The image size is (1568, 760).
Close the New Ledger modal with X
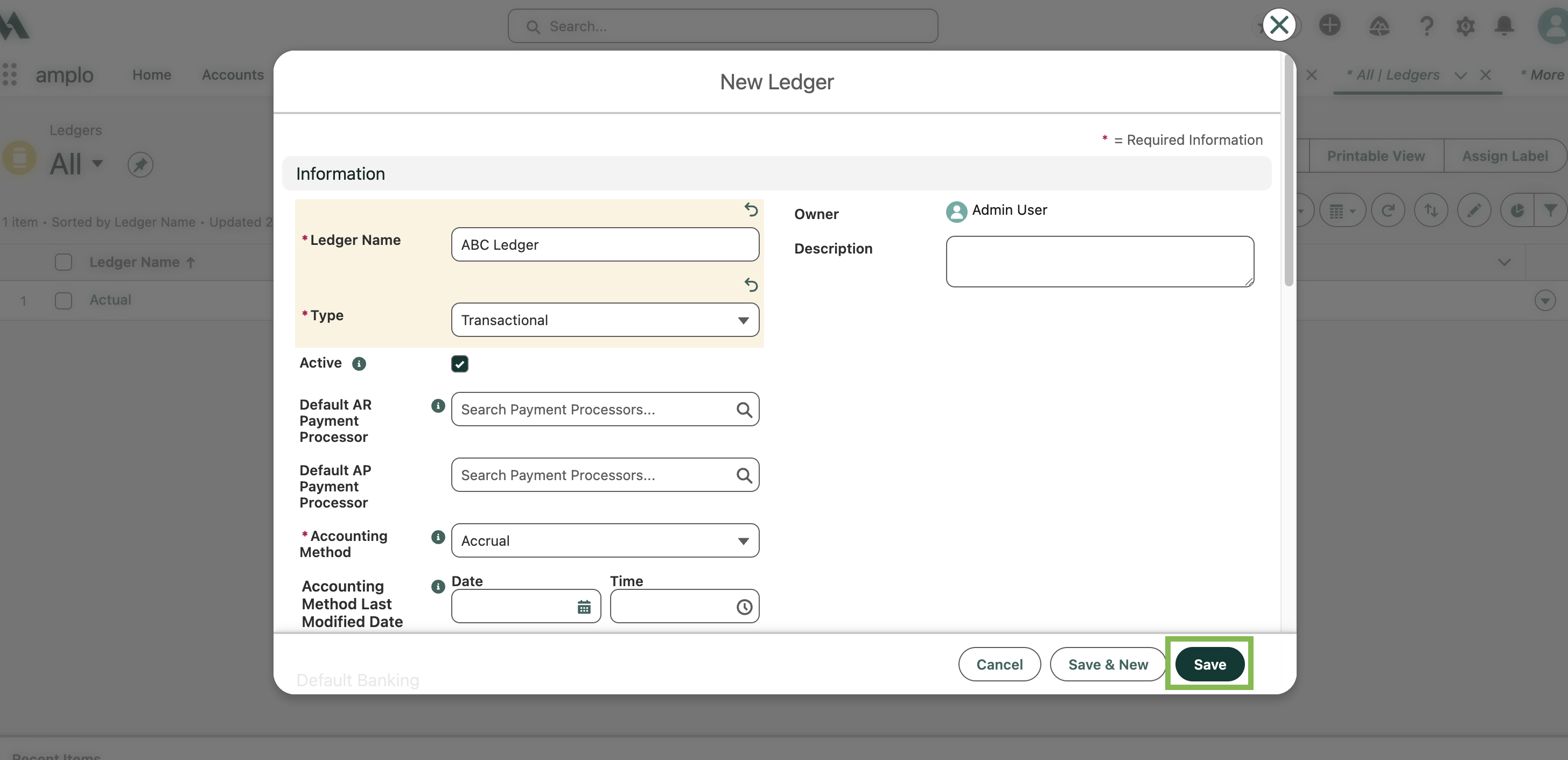pyautogui.click(x=1279, y=25)
